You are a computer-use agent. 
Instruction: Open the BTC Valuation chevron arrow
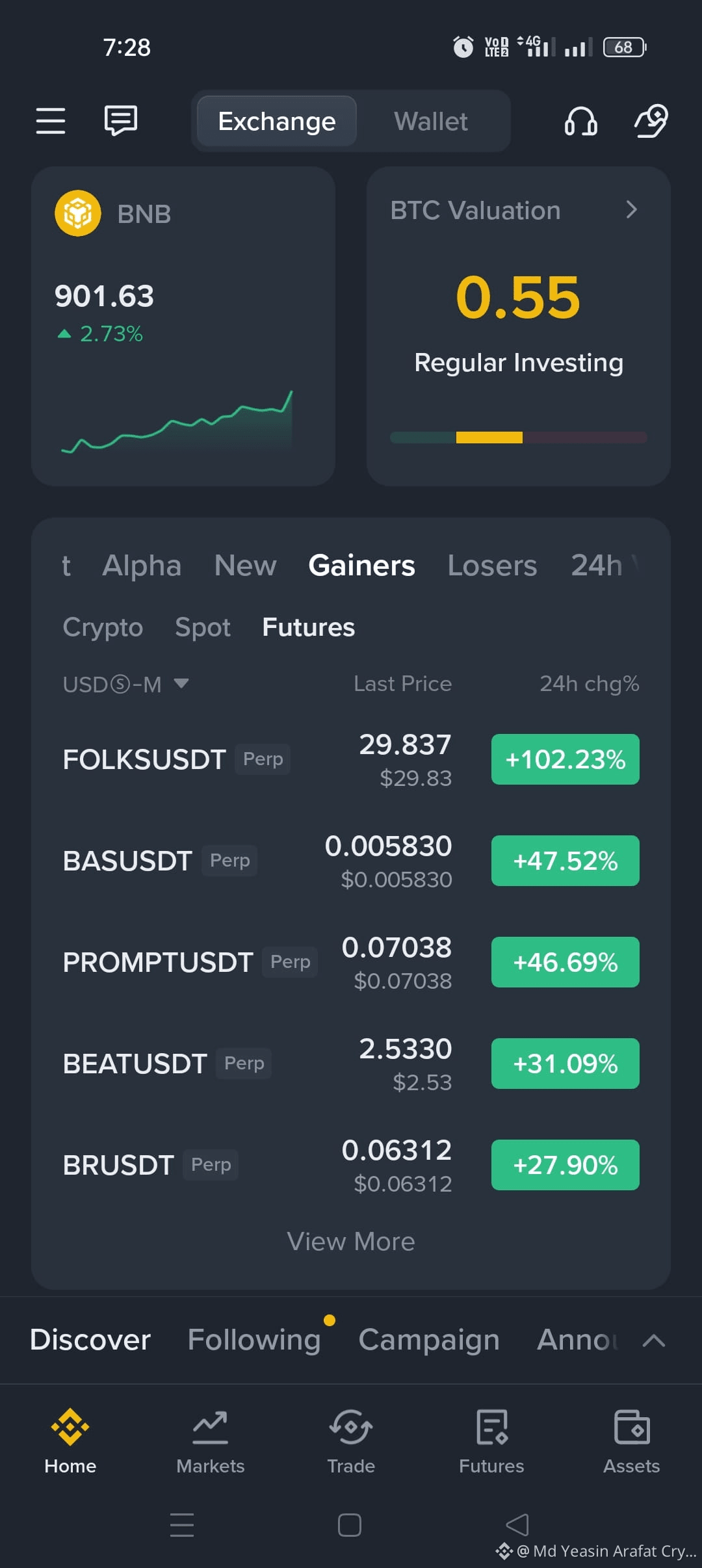[631, 209]
